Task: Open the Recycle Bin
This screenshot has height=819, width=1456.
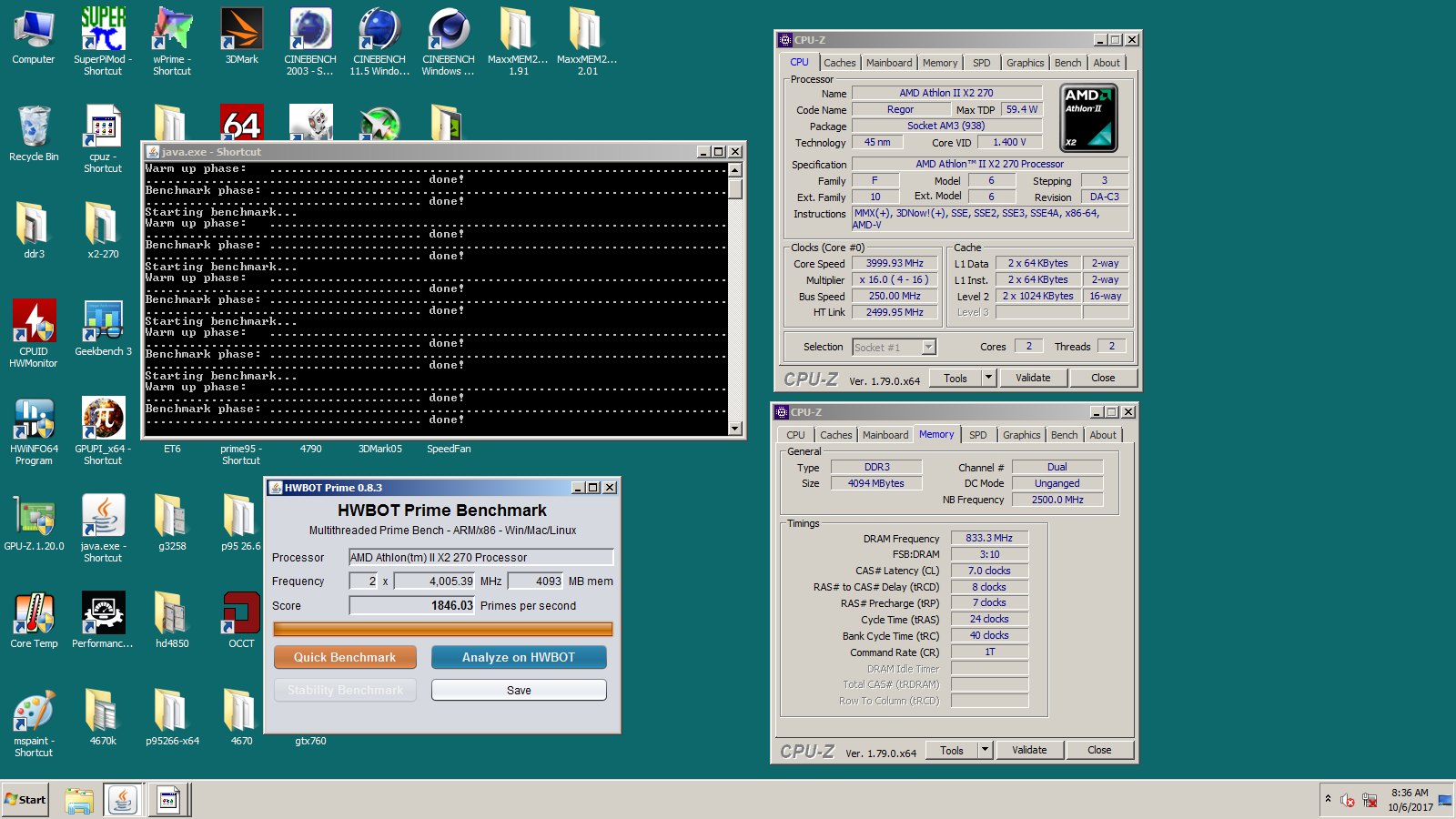Action: (x=34, y=134)
